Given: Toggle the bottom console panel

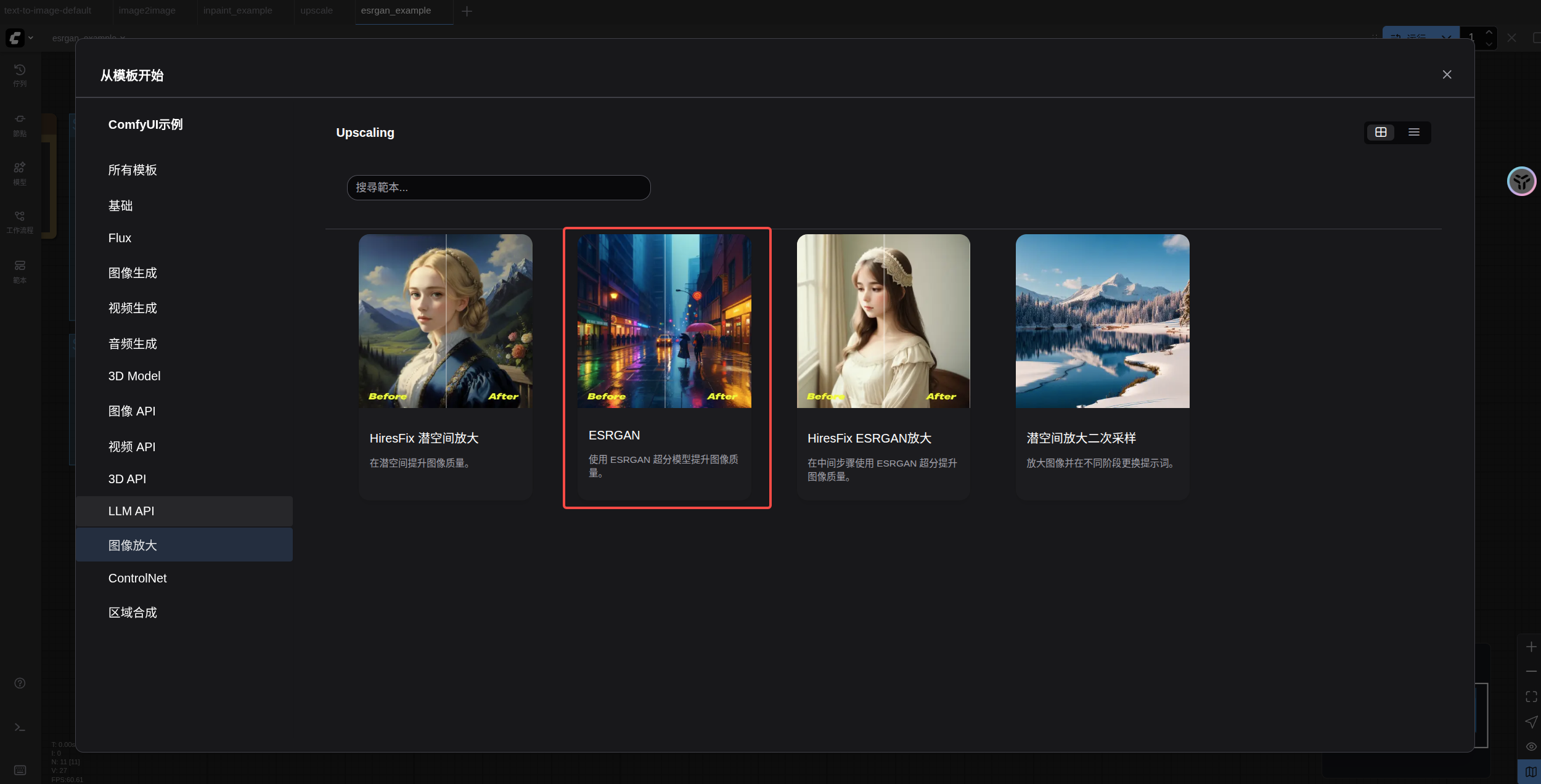Looking at the screenshot, I should [x=20, y=727].
